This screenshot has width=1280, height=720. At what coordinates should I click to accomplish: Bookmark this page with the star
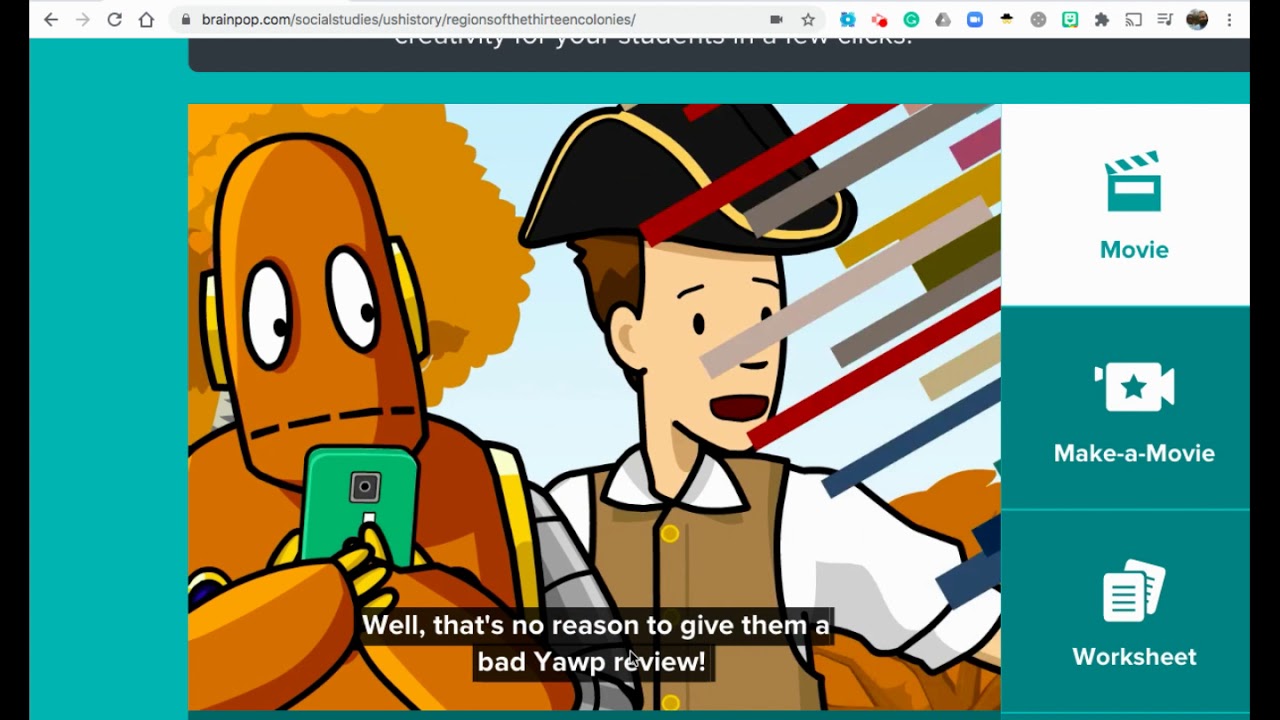(808, 19)
